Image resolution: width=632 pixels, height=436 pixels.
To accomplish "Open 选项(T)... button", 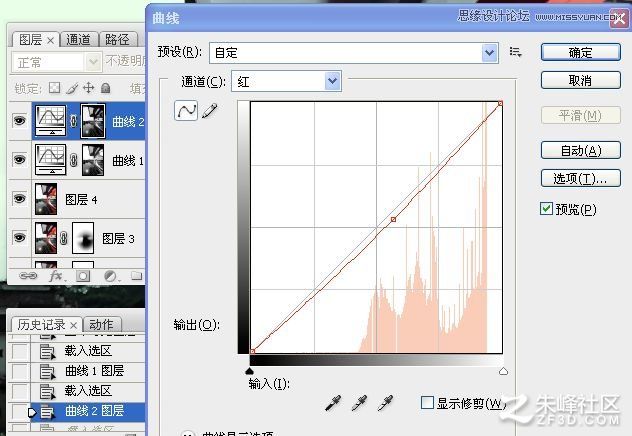I will 580,178.
